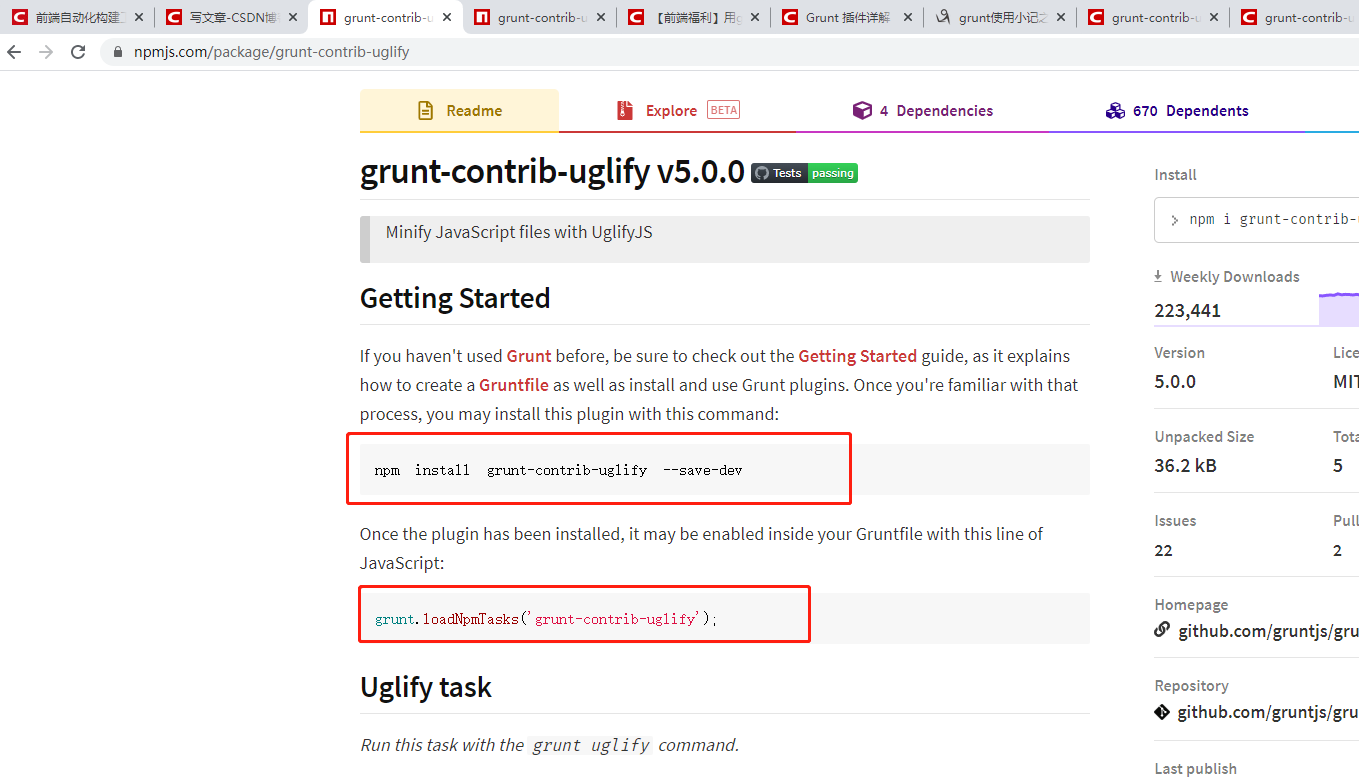The height and width of the screenshot is (781, 1359).
Task: Close the 前端自动化构建 browser tab
Action: click(139, 17)
